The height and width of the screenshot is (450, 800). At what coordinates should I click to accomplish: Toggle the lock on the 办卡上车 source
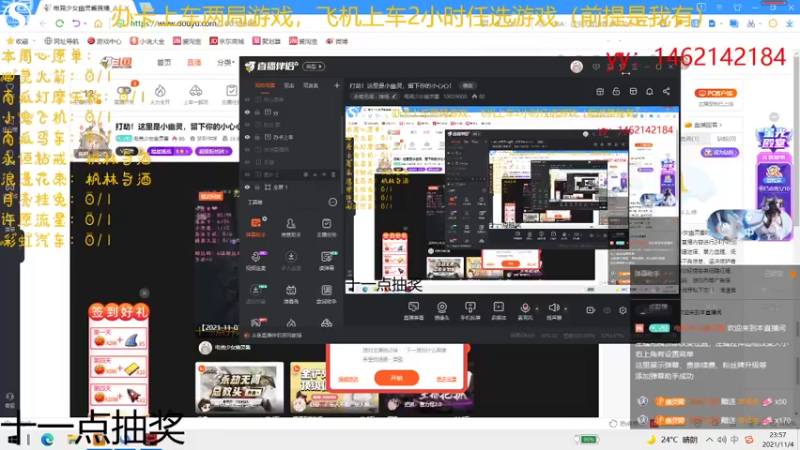coord(258,137)
